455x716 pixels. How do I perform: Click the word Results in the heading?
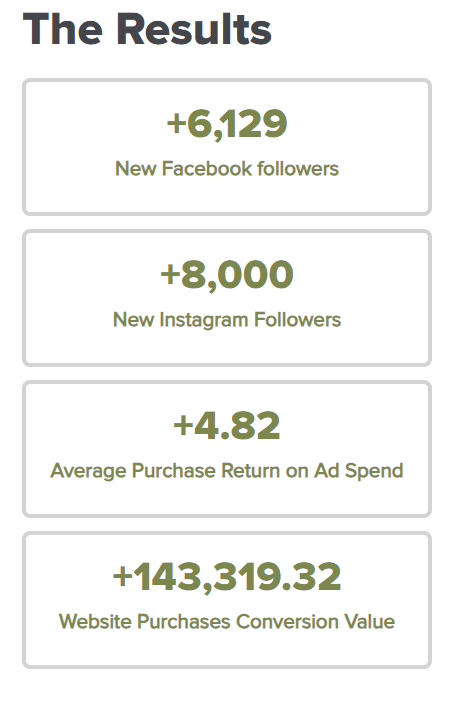[x=194, y=29]
